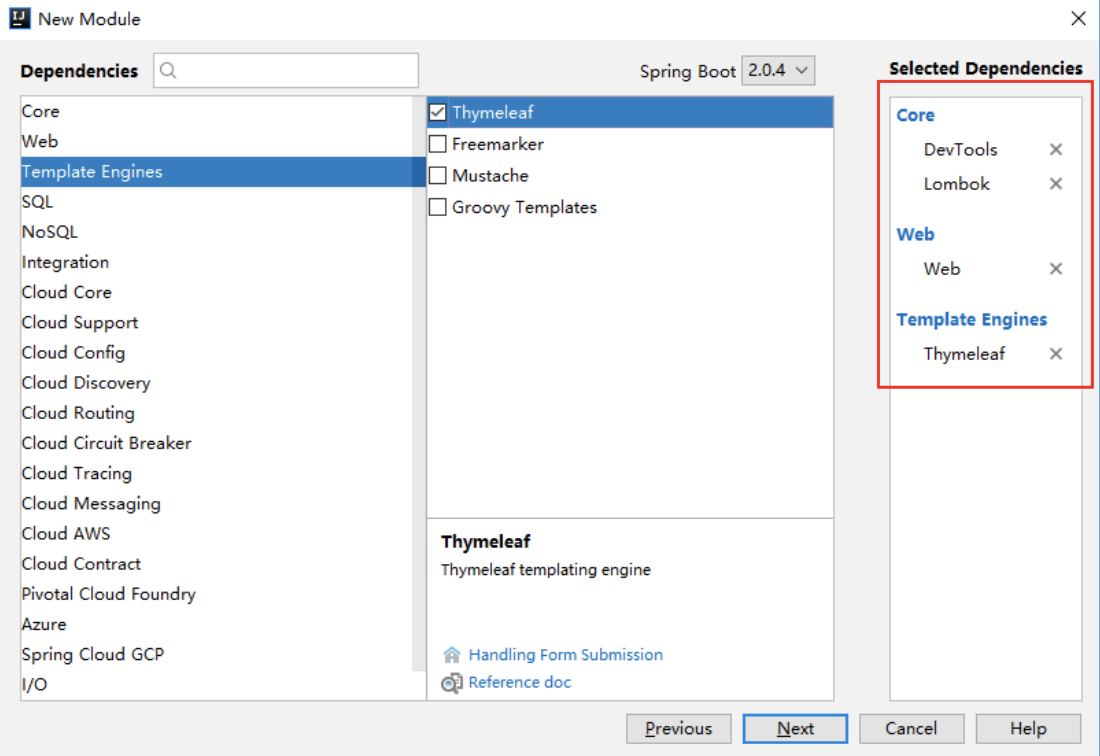Click the Help button

(1028, 729)
